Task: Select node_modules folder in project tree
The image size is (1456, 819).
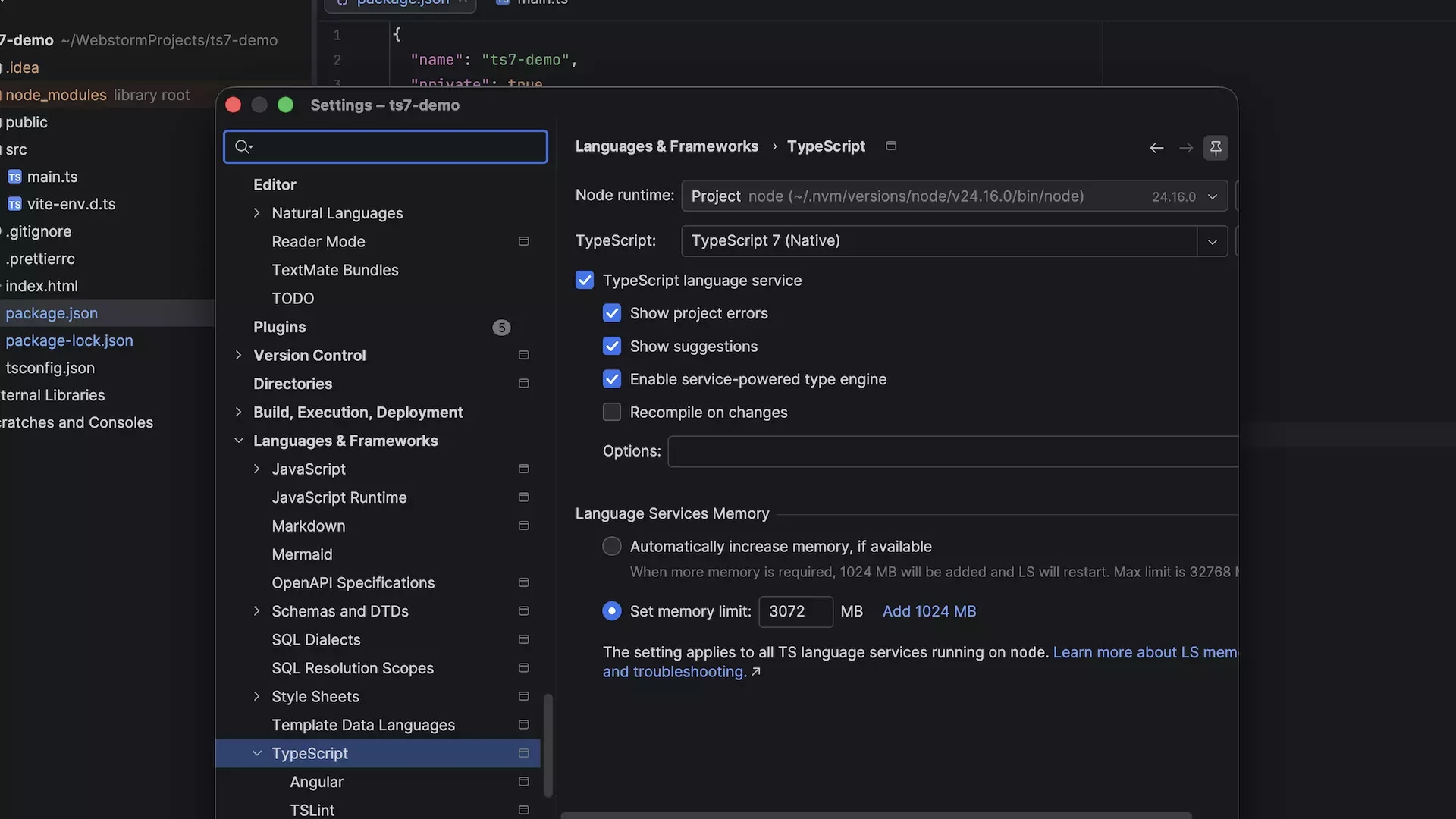Action: coord(56,95)
